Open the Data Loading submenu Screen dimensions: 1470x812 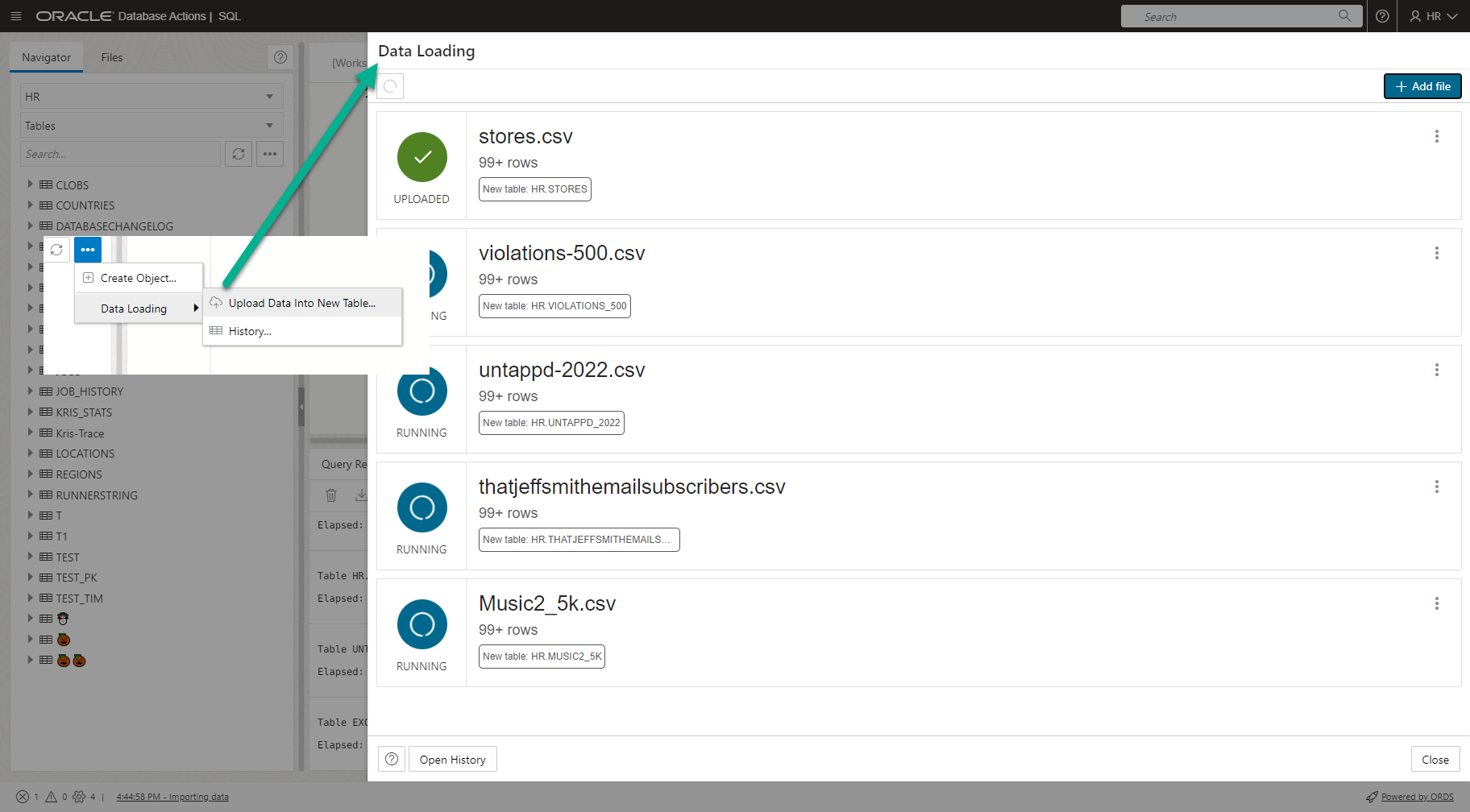click(x=139, y=309)
